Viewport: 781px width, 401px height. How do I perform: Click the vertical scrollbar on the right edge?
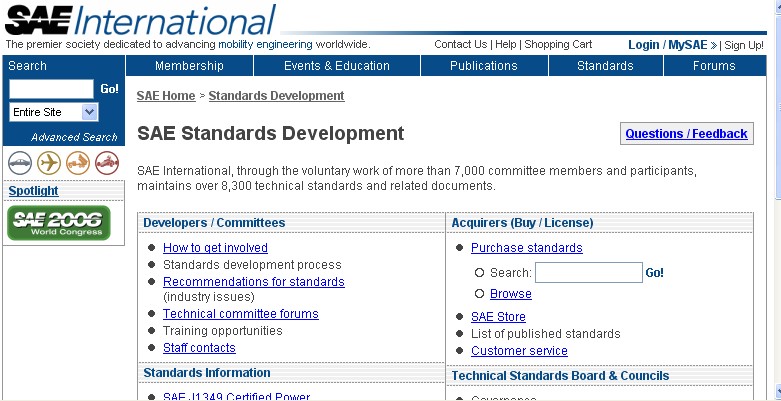(778, 199)
